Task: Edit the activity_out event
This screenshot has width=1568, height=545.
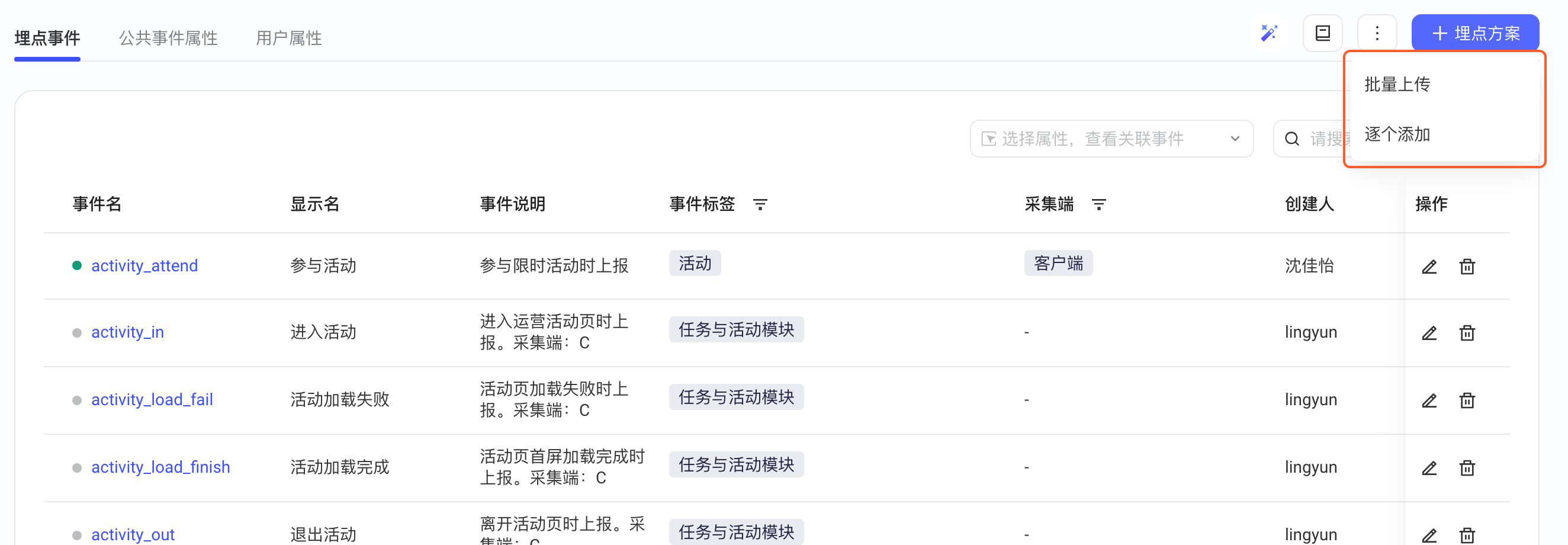Action: 1429,536
